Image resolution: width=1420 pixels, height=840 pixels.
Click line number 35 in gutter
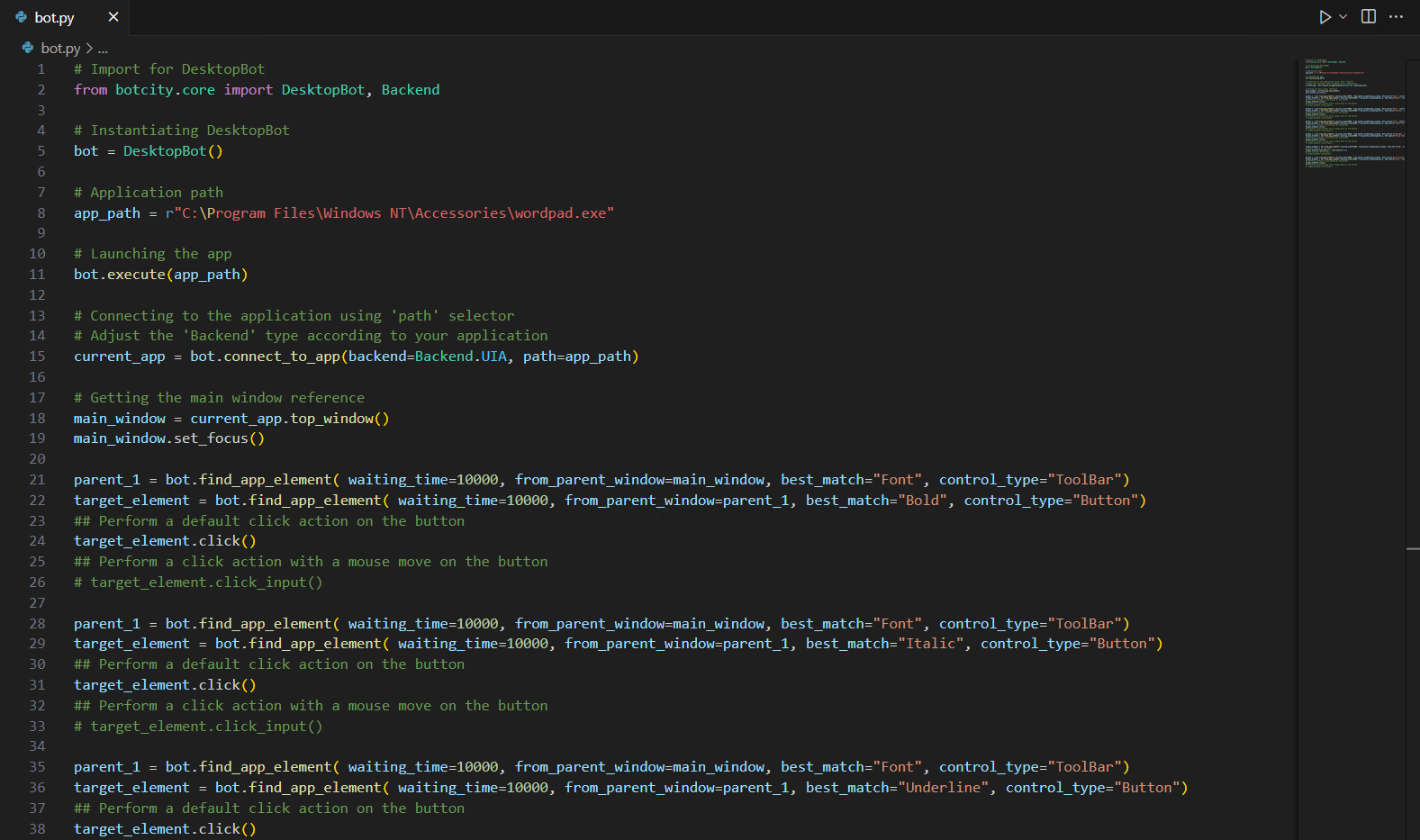37,767
